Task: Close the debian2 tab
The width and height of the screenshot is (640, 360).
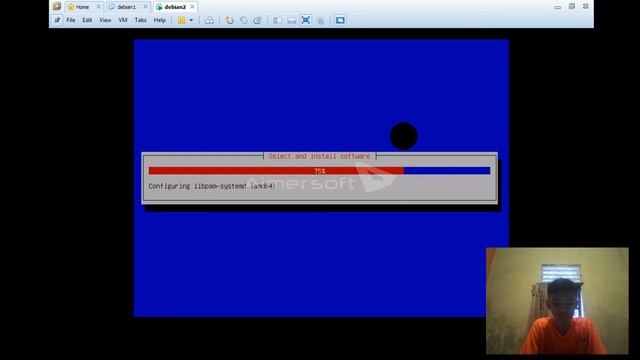Action: click(192, 7)
